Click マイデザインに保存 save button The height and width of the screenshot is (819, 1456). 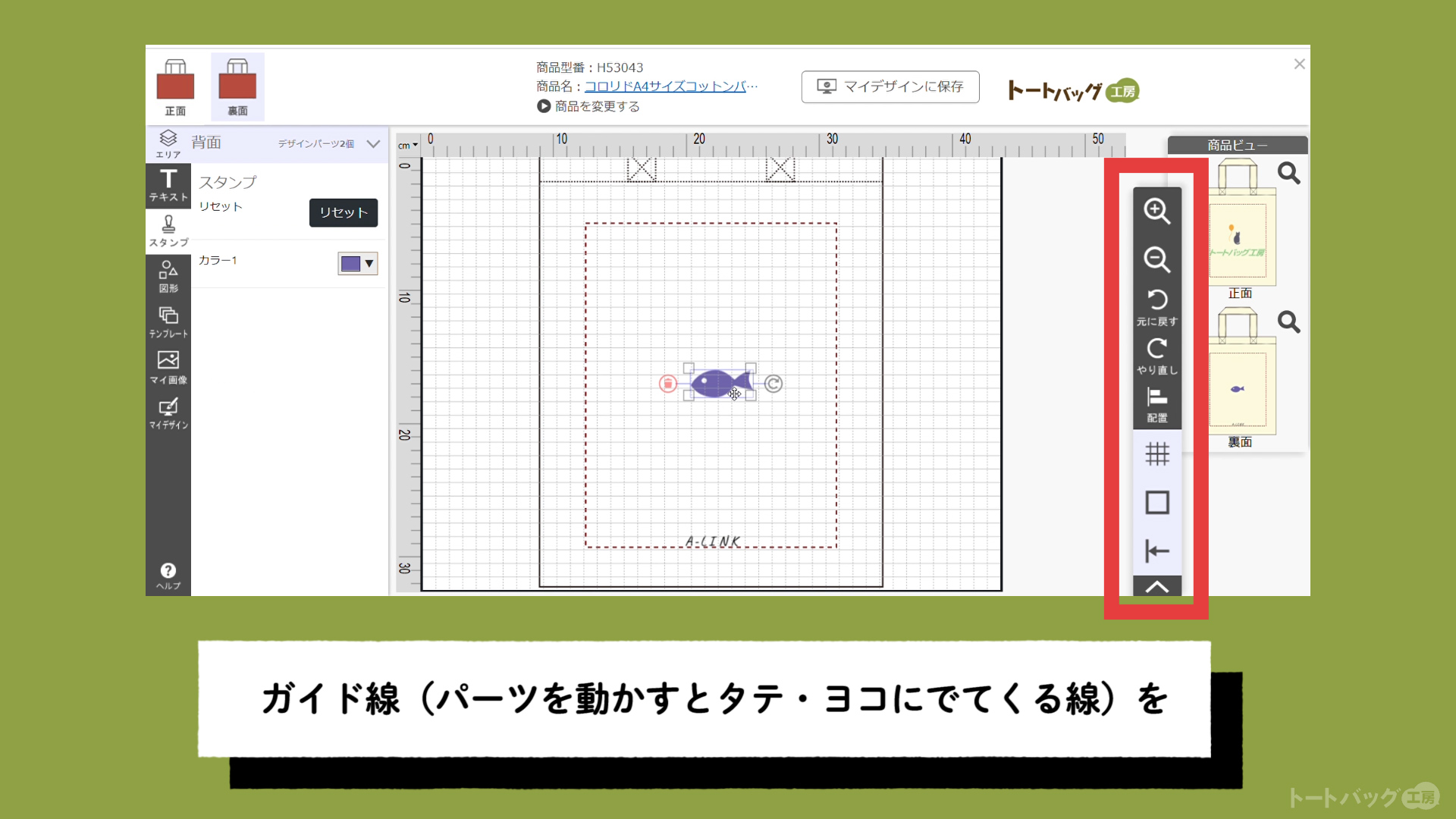tap(890, 86)
